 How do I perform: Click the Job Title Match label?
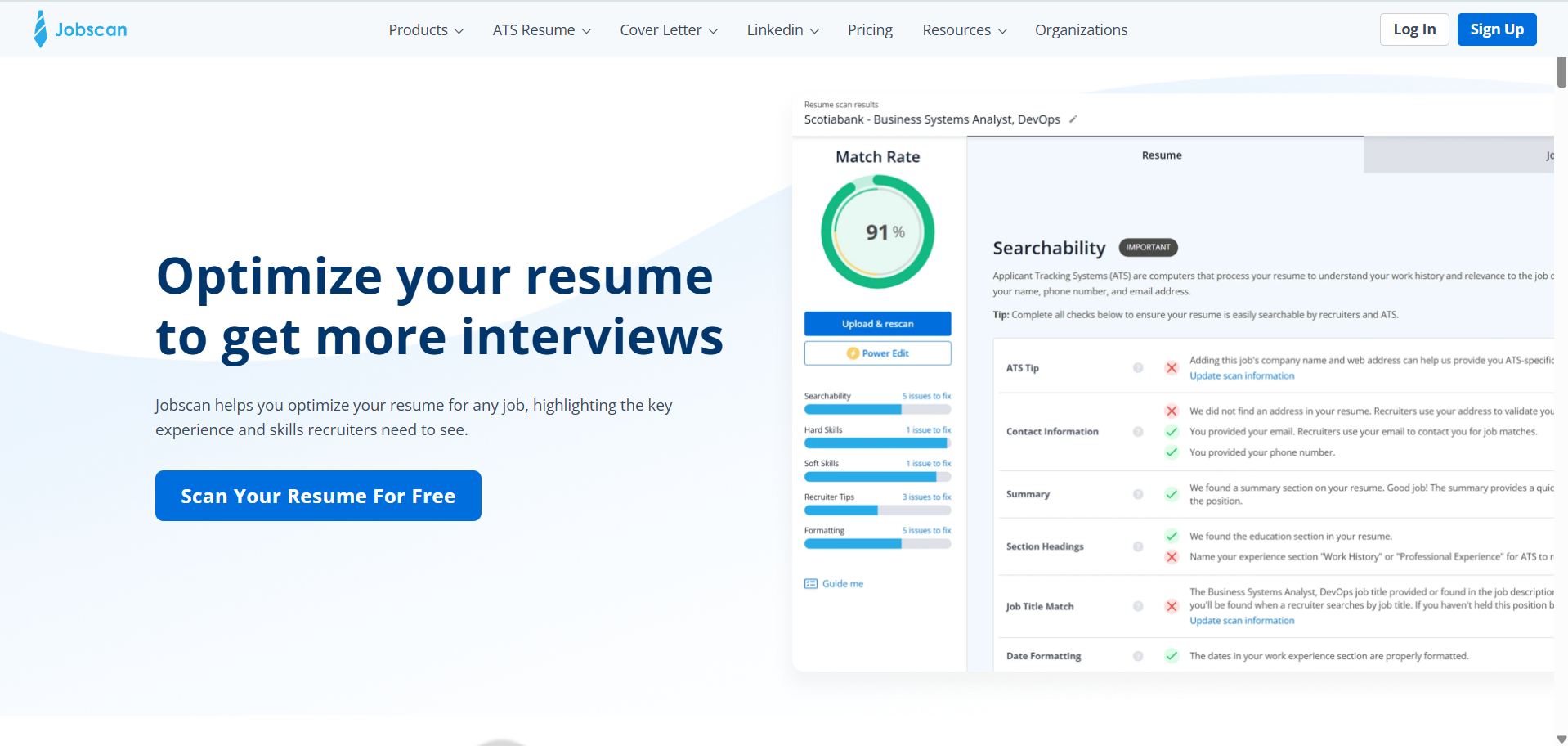click(x=1040, y=607)
